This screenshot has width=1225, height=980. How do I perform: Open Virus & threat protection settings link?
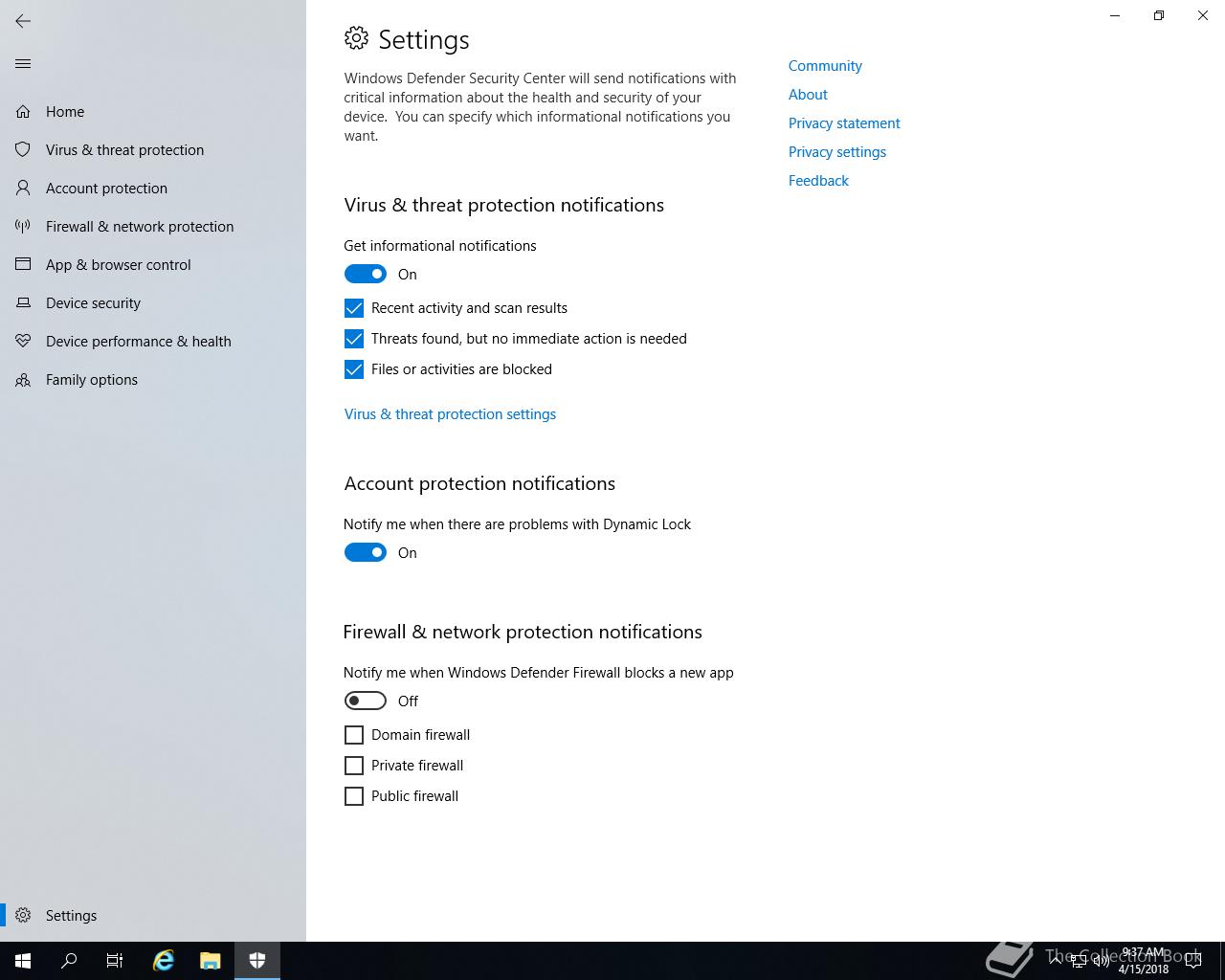450,414
